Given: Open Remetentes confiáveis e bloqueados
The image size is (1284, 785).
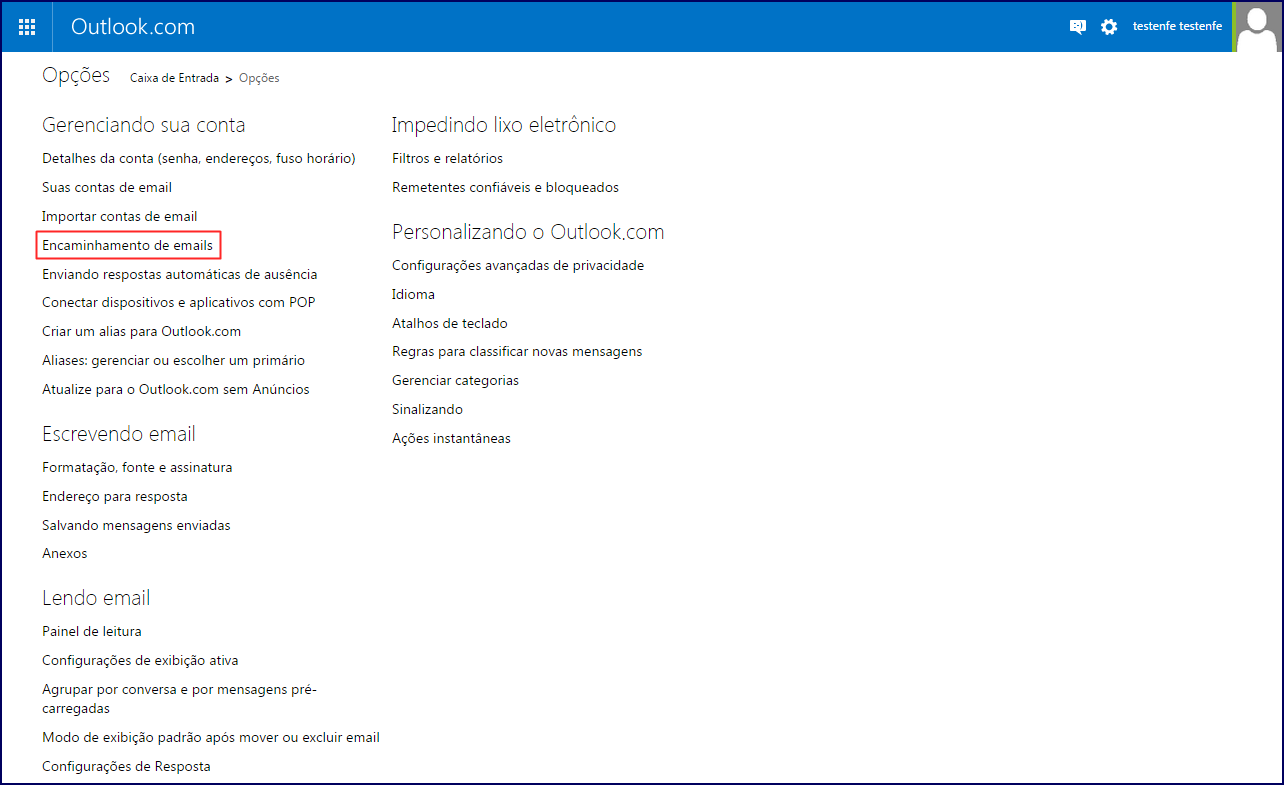Looking at the screenshot, I should [x=506, y=187].
